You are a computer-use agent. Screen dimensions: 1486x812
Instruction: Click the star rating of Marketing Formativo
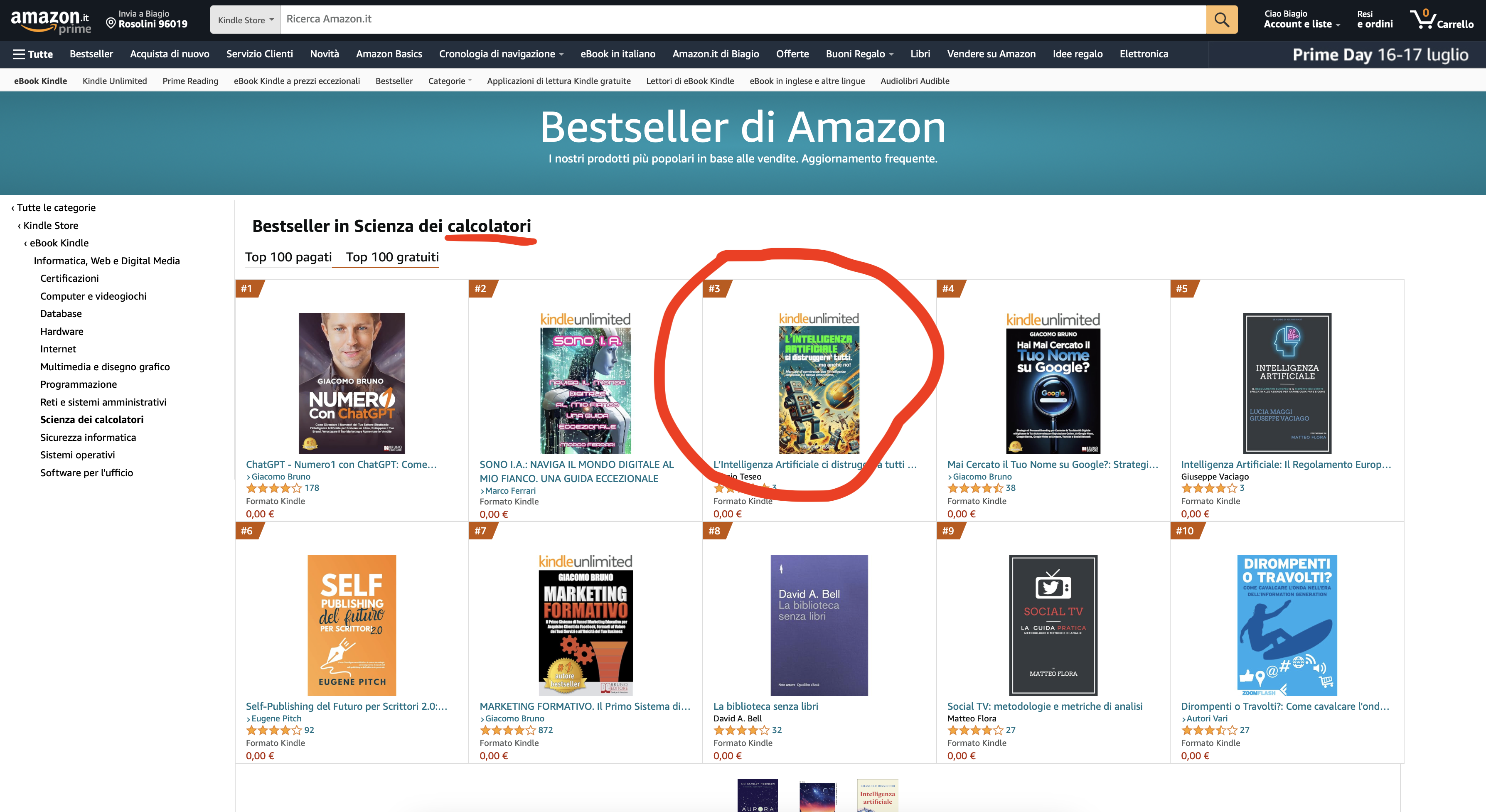(508, 730)
